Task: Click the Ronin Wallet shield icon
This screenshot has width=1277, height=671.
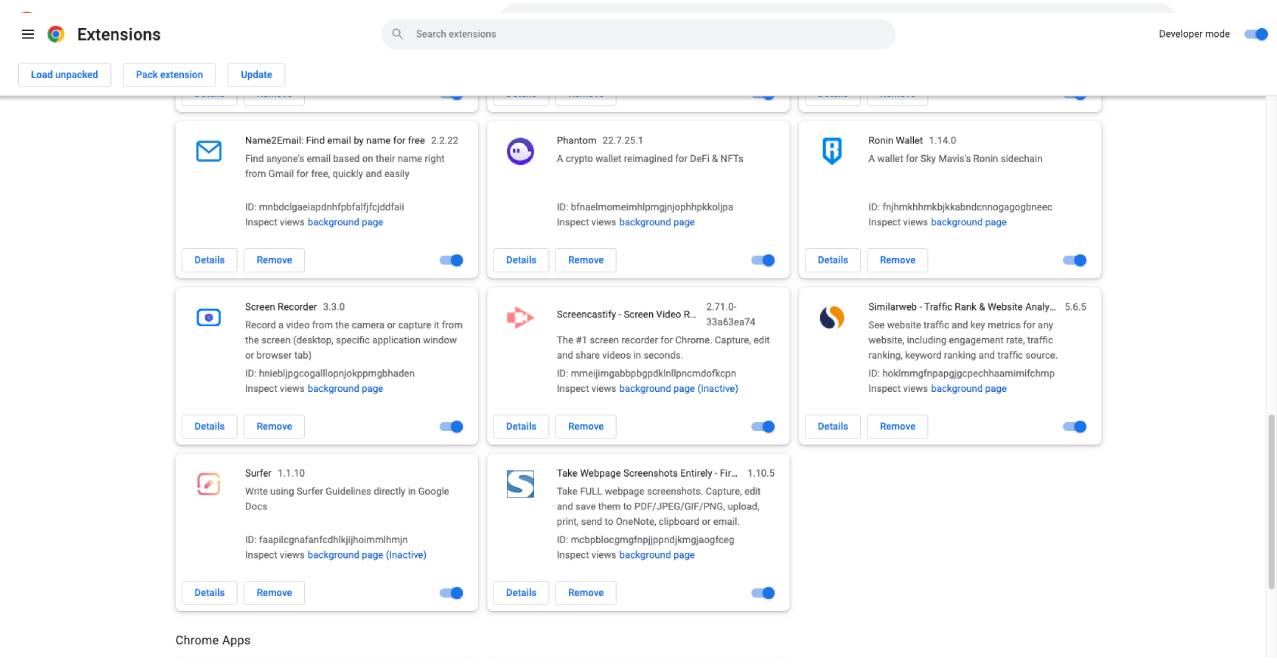Action: tap(832, 152)
